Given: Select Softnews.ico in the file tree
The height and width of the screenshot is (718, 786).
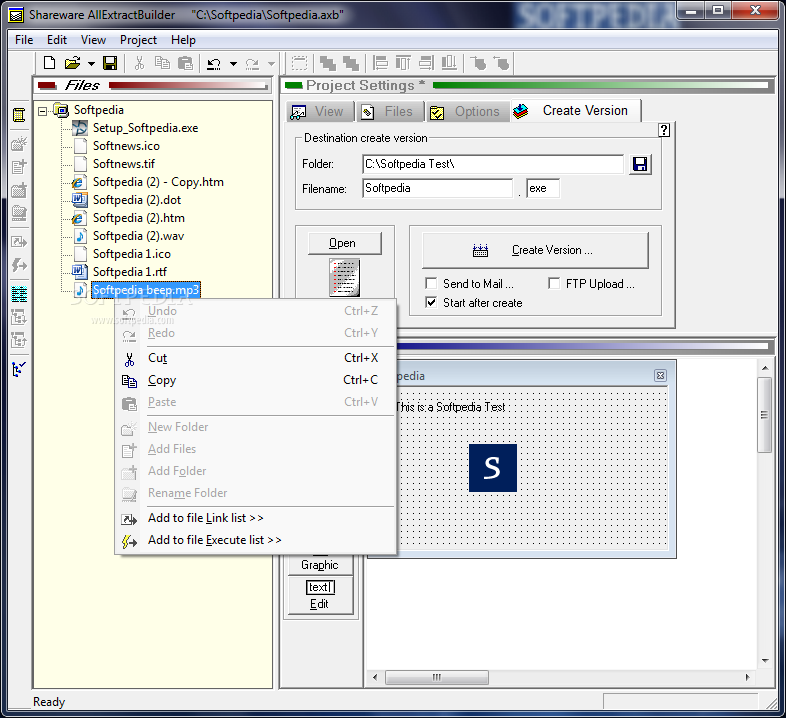Looking at the screenshot, I should tap(126, 146).
